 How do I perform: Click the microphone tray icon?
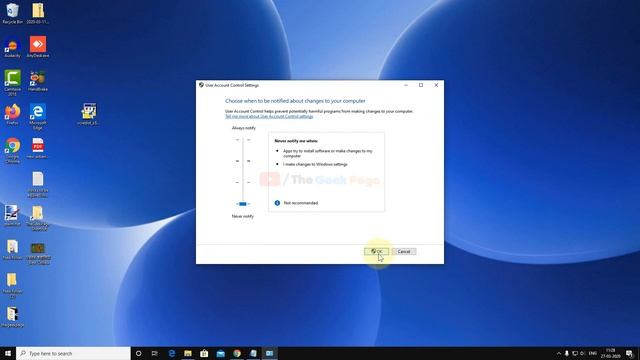click(x=567, y=353)
